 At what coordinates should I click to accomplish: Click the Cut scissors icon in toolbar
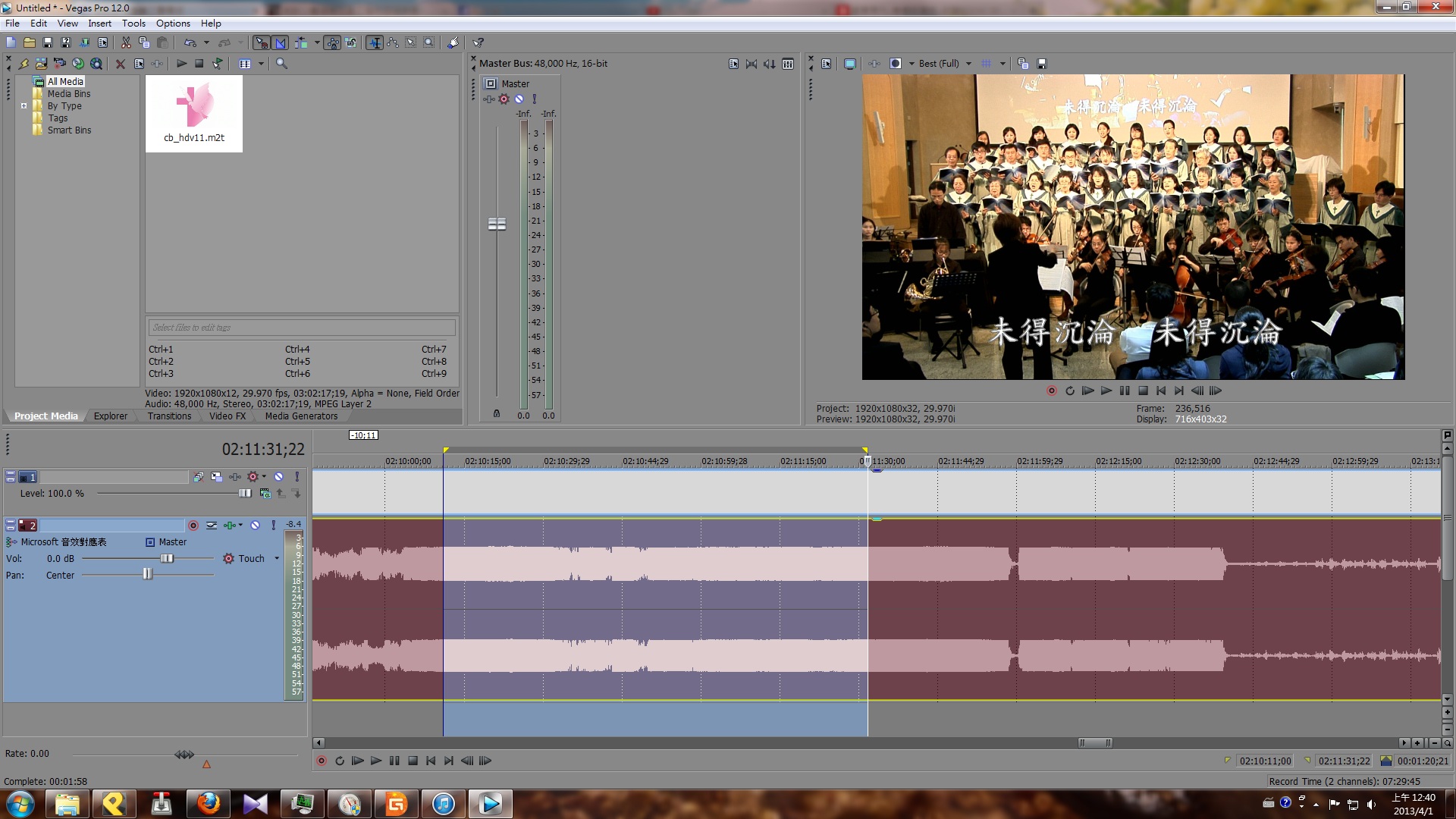click(126, 43)
